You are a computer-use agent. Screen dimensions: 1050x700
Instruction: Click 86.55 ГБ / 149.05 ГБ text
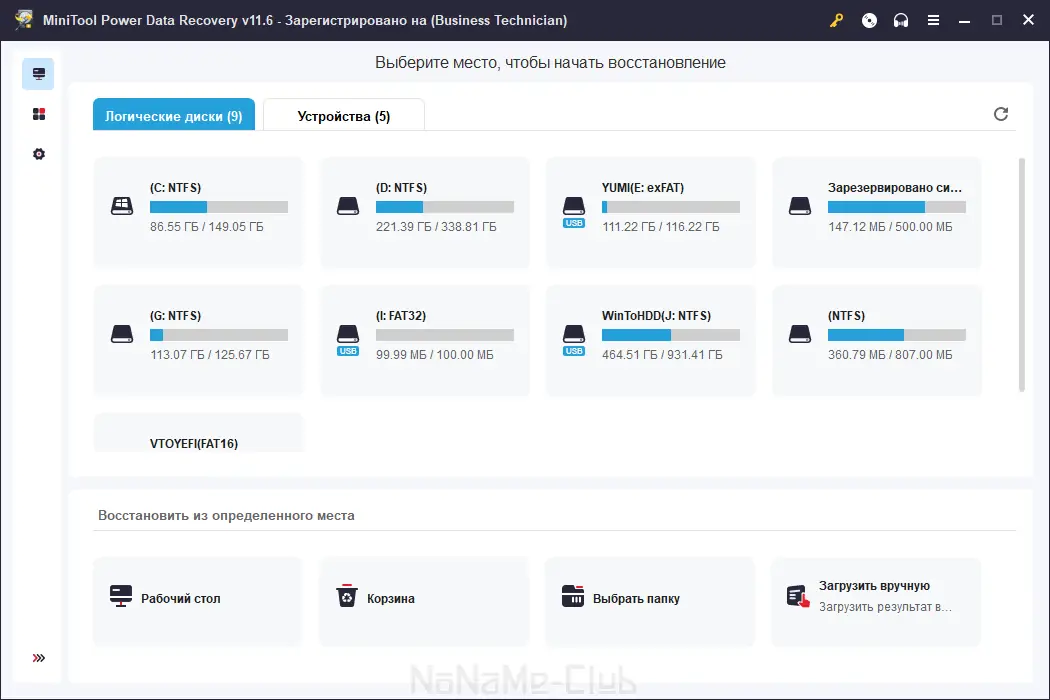point(207,226)
